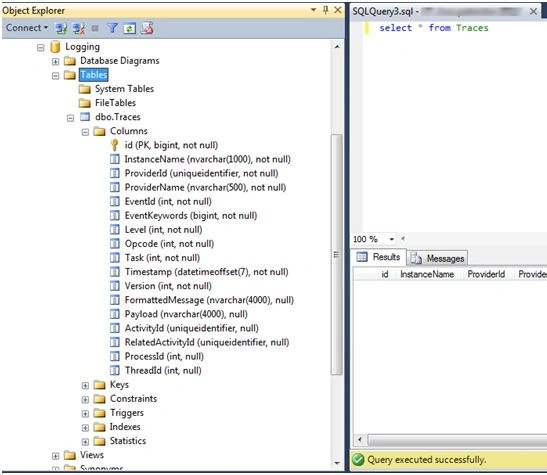The width and height of the screenshot is (547, 475).
Task: Open the 100 % zoom dropdown
Action: click(x=392, y=239)
